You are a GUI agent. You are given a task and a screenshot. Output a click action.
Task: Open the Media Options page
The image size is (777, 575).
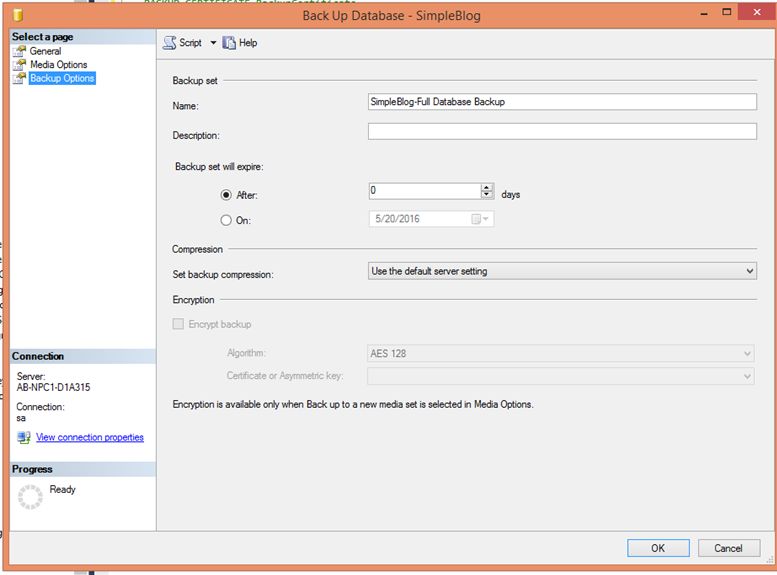58,64
